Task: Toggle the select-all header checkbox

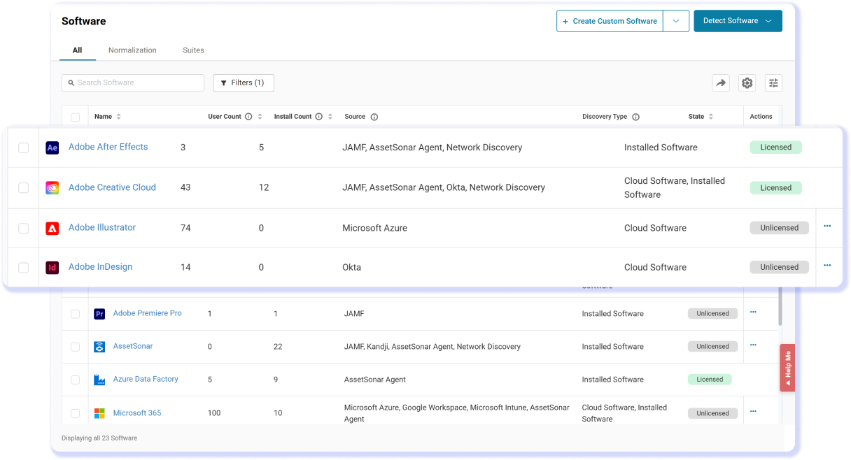Action: tap(75, 117)
